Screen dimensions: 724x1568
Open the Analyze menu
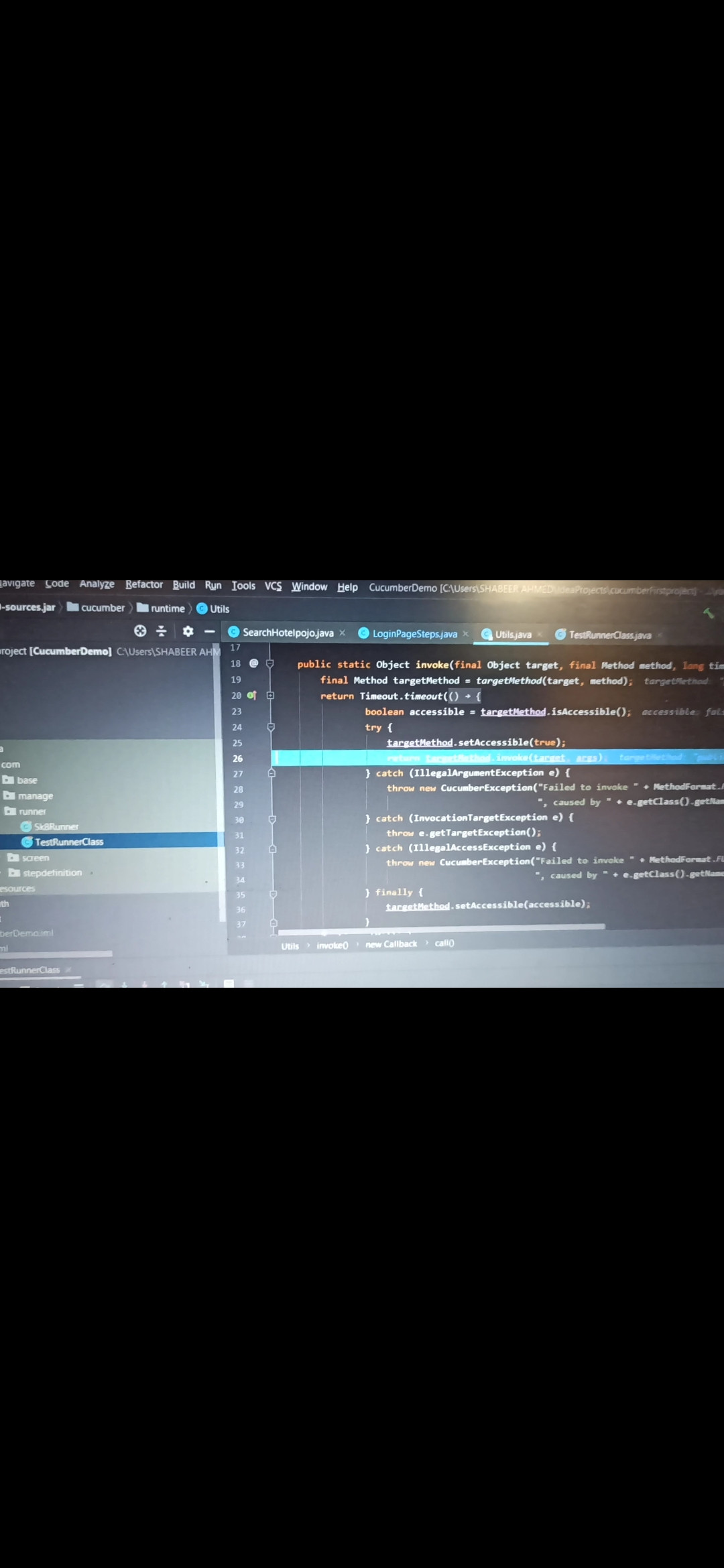pyautogui.click(x=97, y=584)
